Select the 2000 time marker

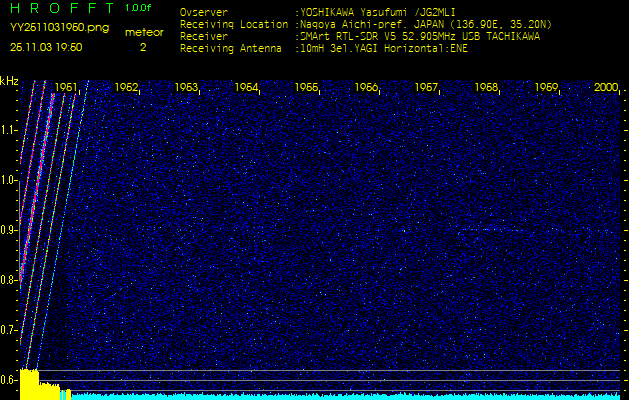coord(606,88)
